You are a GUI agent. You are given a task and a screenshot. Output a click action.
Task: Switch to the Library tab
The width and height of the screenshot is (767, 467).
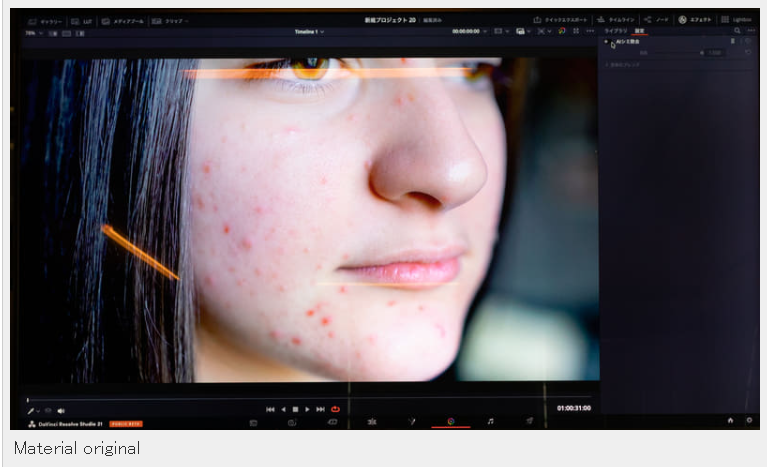point(615,31)
